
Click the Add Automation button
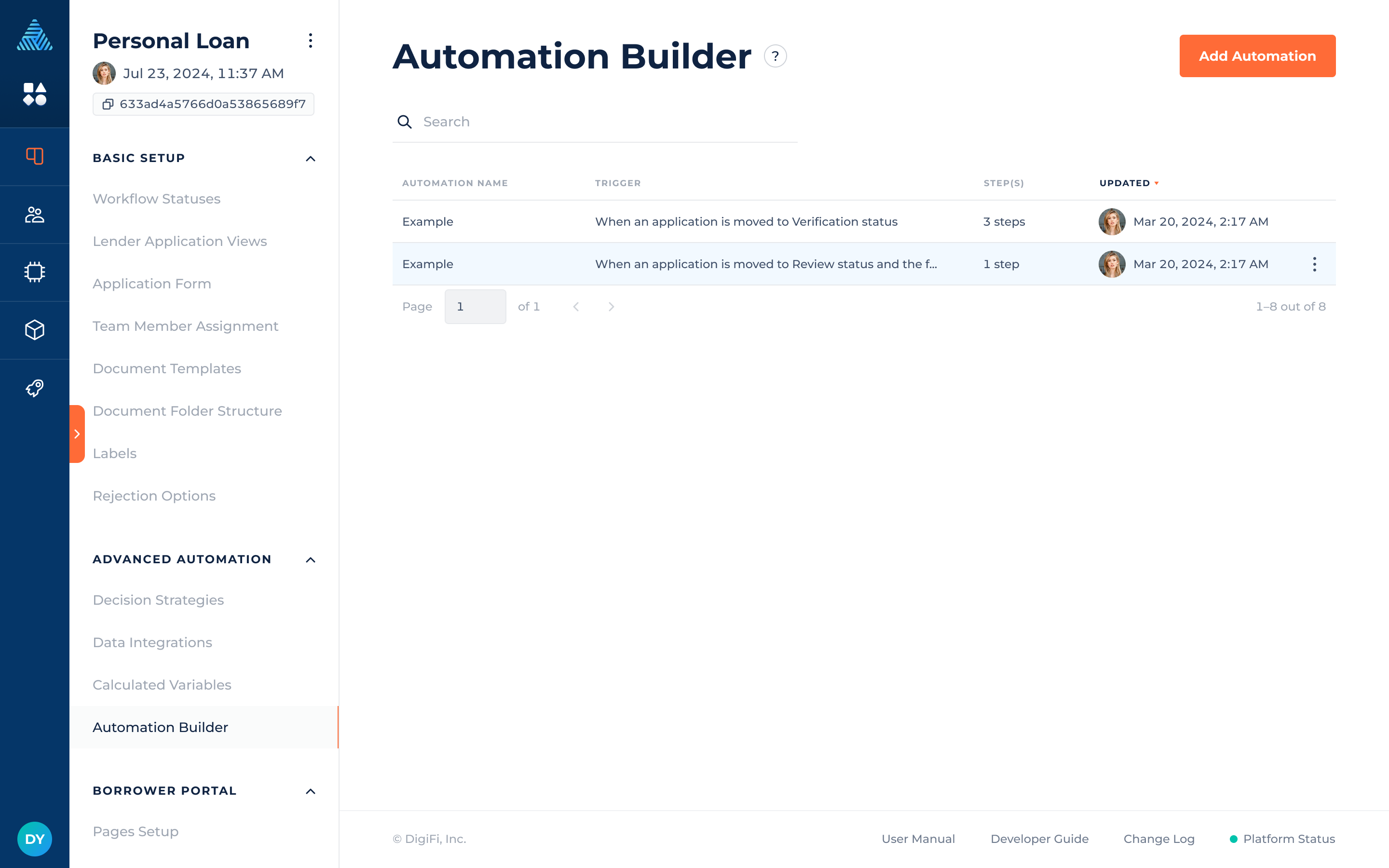point(1257,55)
